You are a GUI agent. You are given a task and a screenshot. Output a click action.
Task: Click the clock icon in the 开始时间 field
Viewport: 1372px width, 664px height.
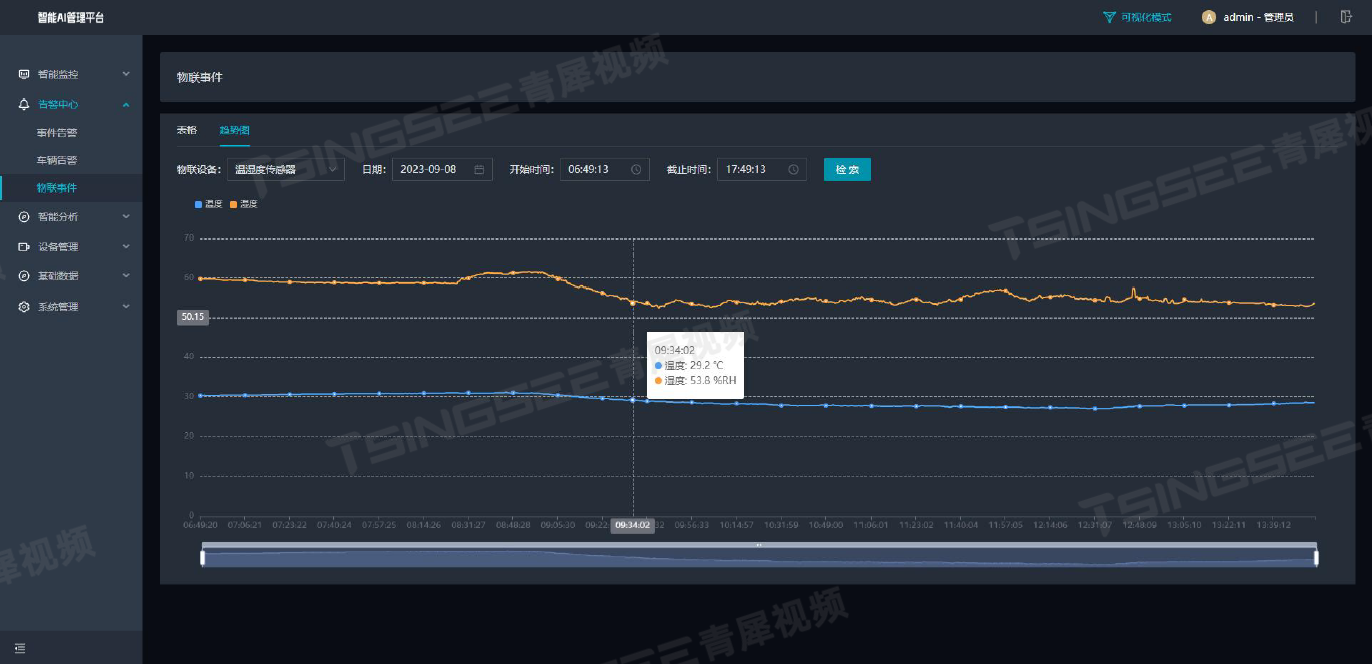click(x=636, y=169)
